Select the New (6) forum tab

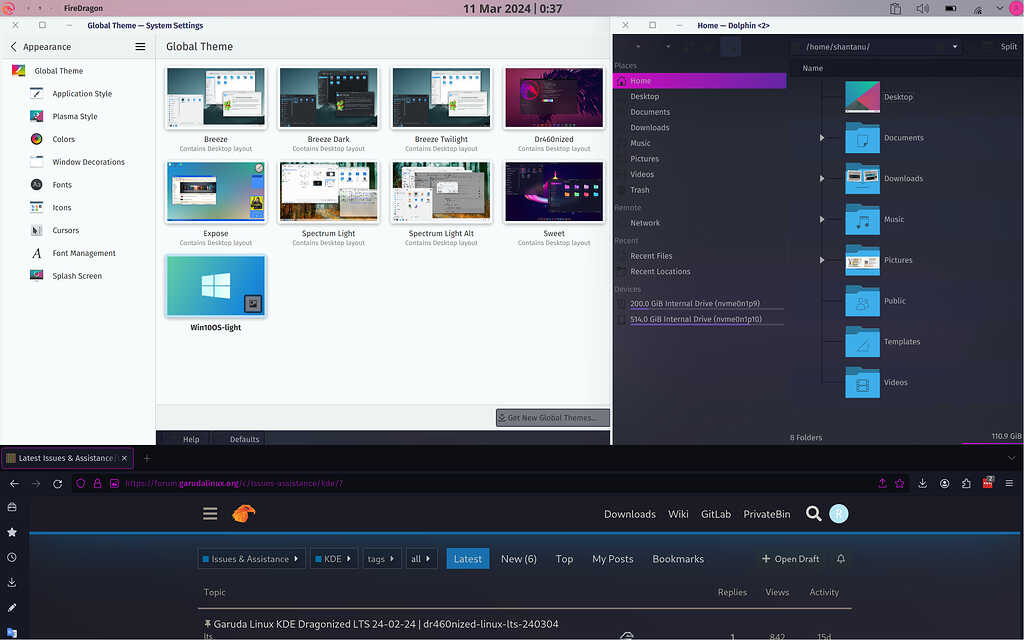[518, 559]
